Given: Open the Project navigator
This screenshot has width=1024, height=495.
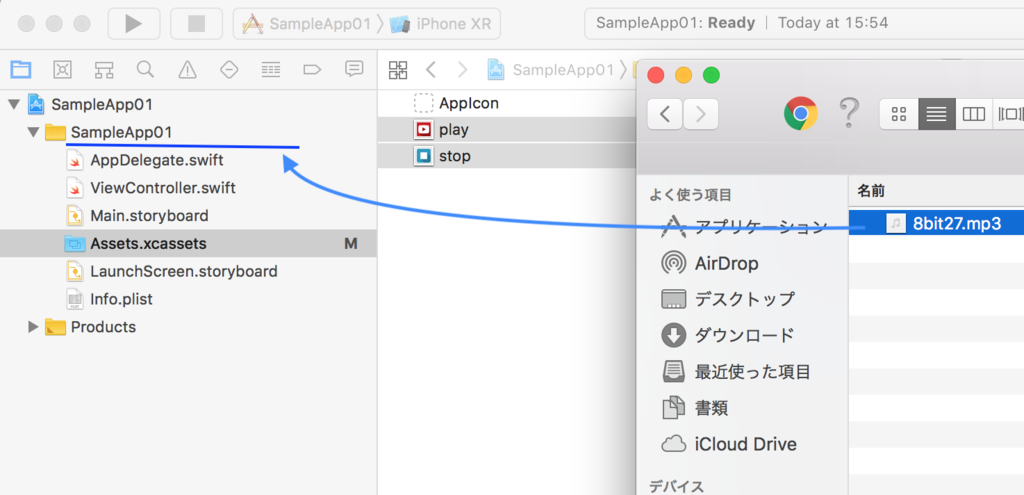Looking at the screenshot, I should [x=21, y=69].
